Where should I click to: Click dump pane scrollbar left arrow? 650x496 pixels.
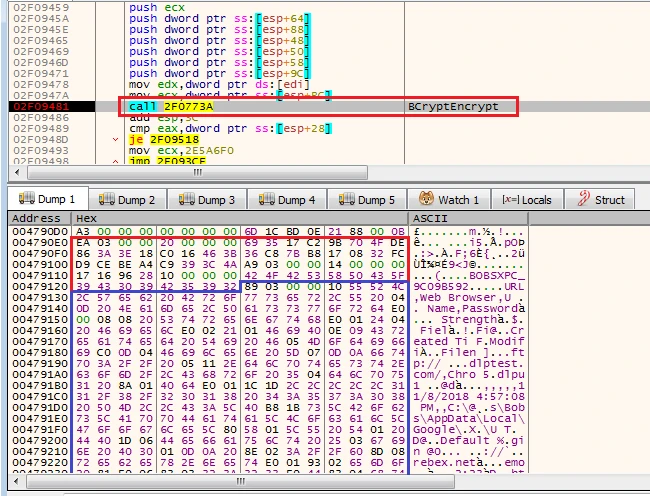17,481
